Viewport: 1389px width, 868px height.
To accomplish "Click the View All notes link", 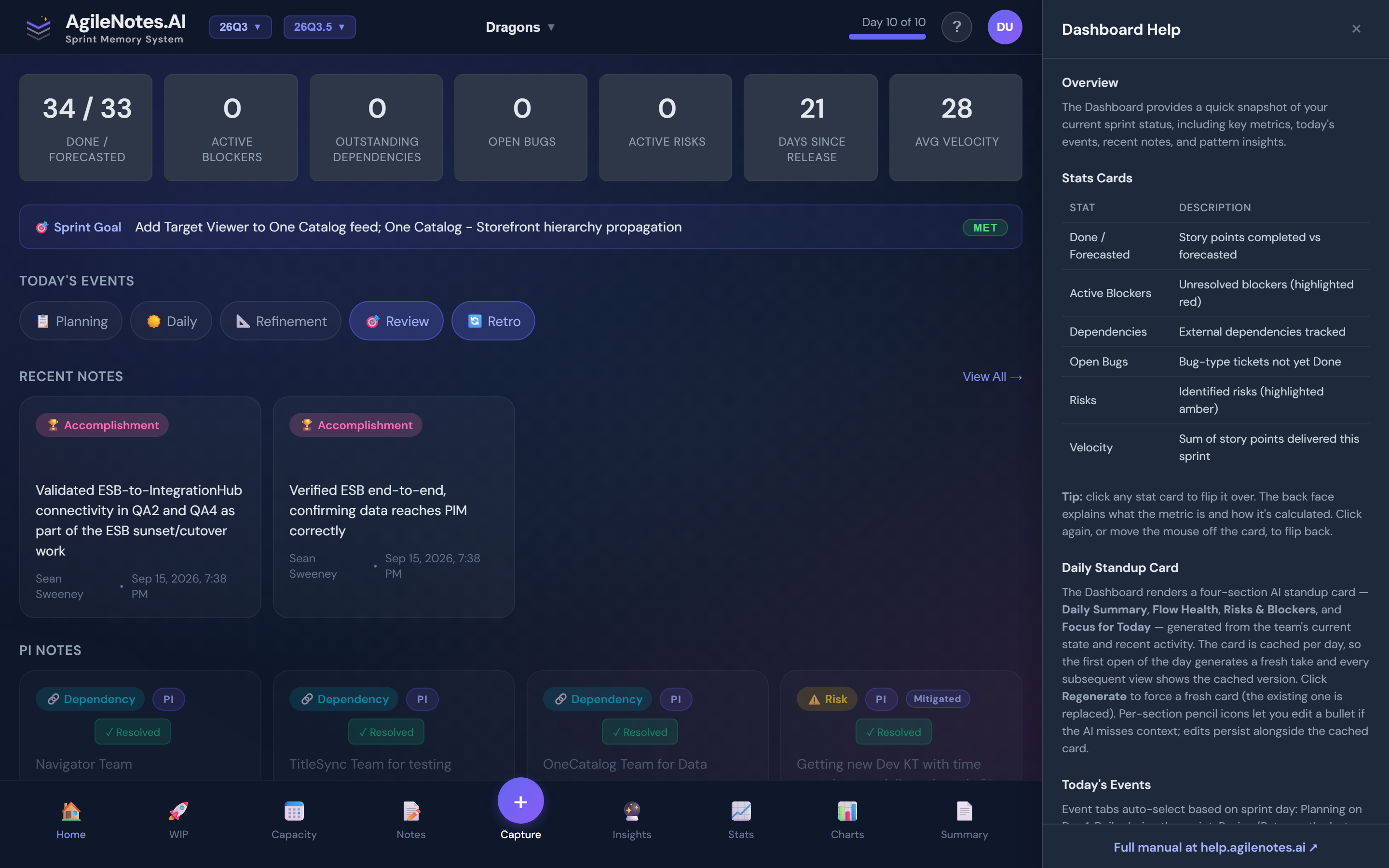I will (992, 377).
